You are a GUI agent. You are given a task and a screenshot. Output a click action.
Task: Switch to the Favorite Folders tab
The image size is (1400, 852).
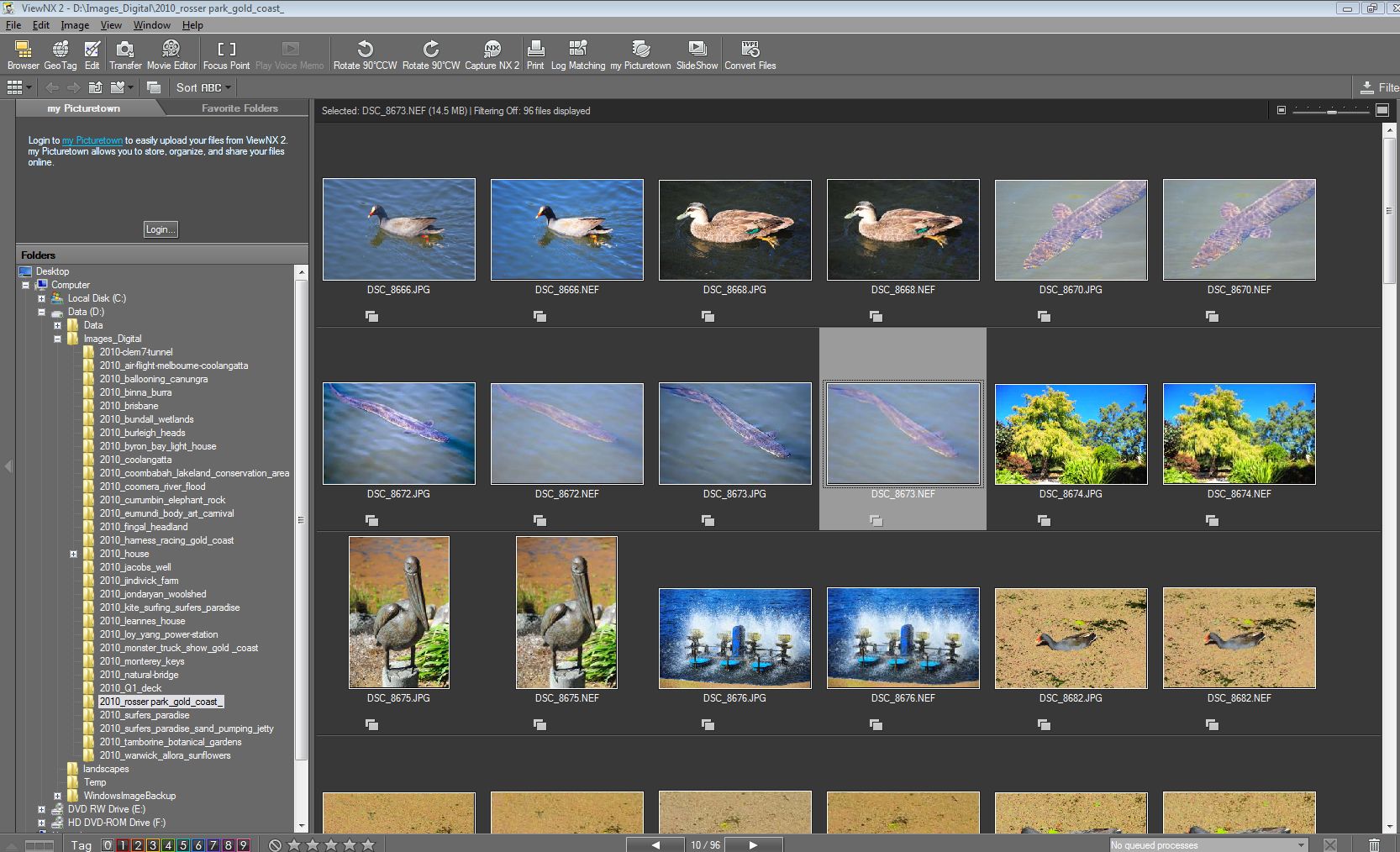pos(239,108)
